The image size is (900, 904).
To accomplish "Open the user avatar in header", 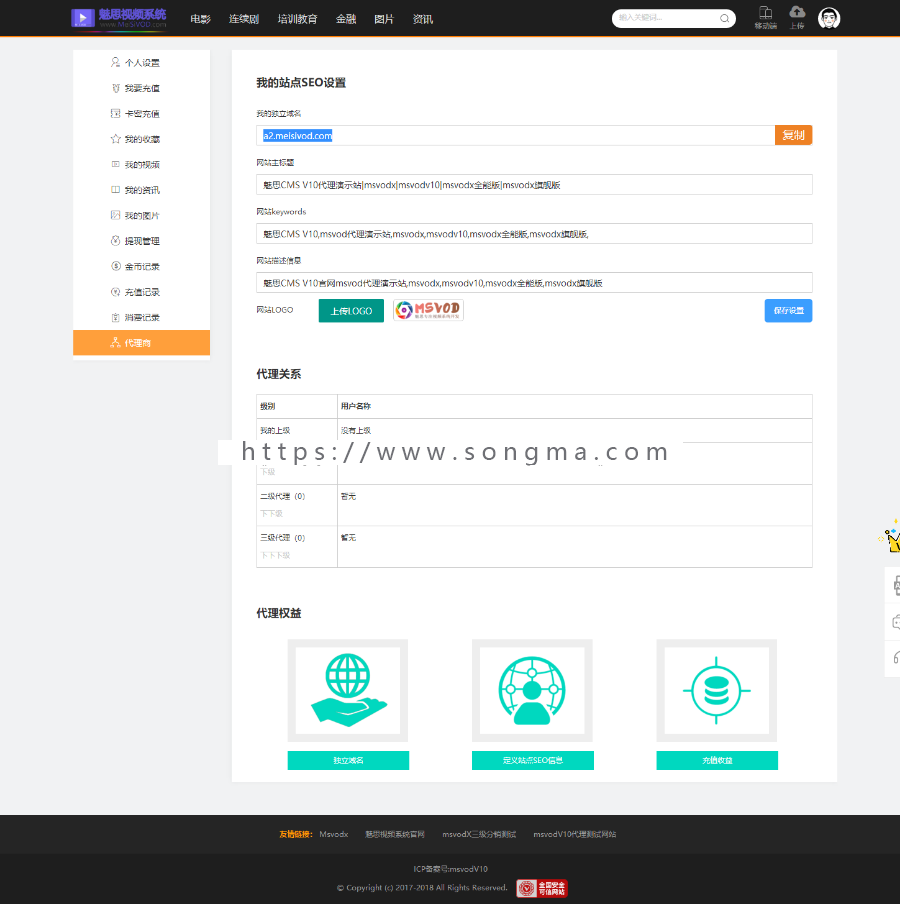I will [x=829, y=18].
